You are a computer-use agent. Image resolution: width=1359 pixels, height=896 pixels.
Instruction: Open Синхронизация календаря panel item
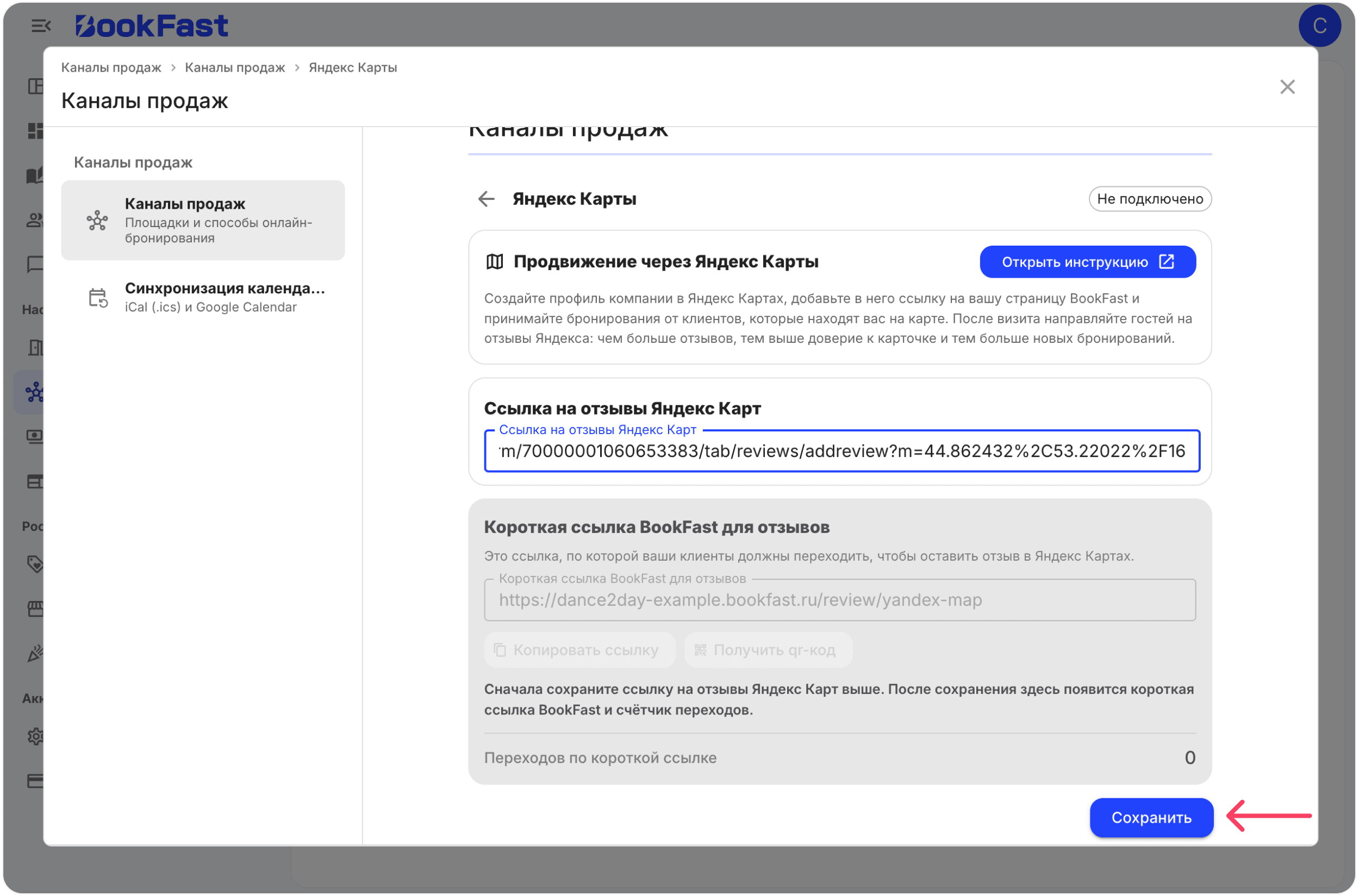tap(203, 297)
